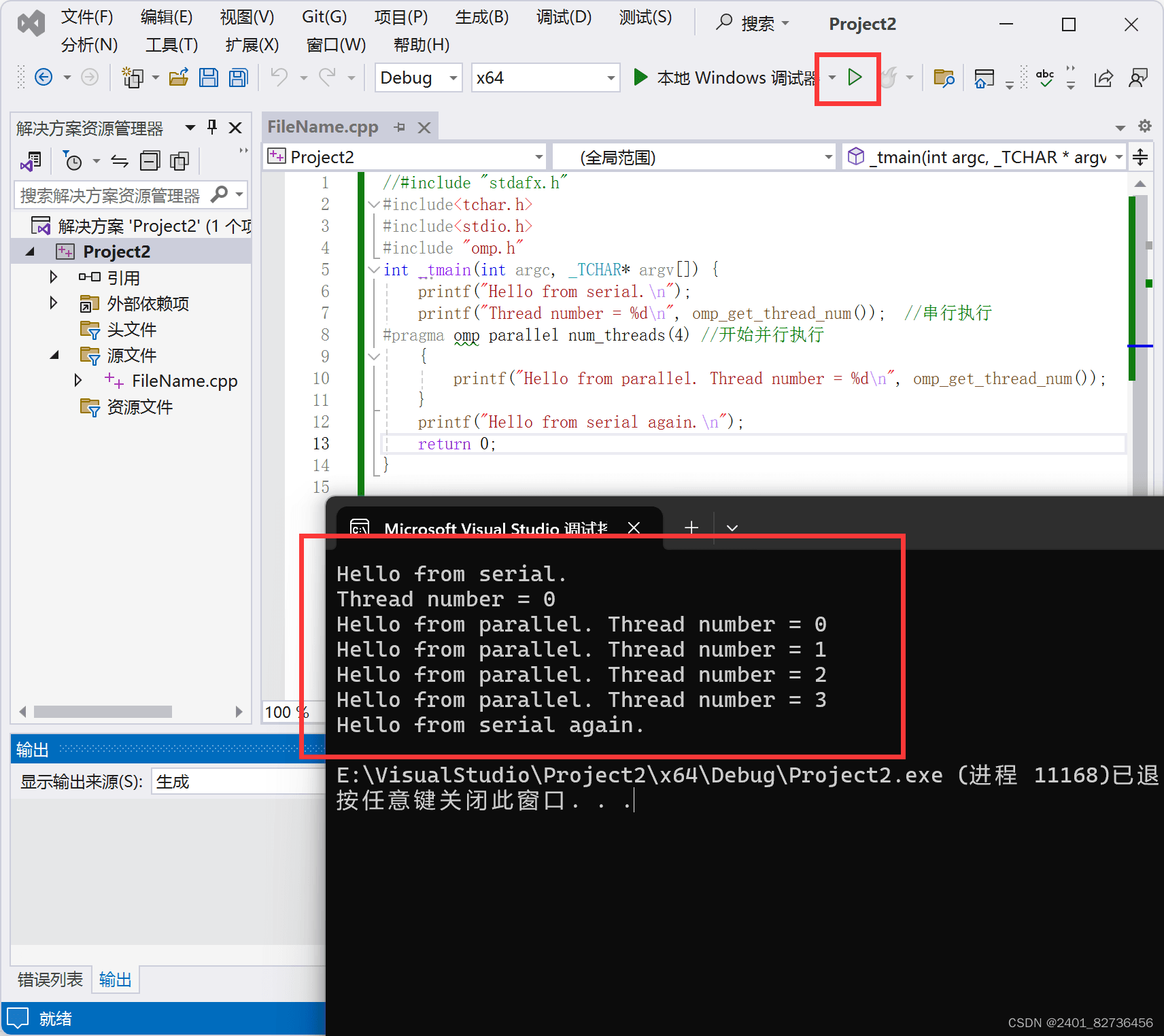Expand the FileName.cpp tree node
The height and width of the screenshot is (1036, 1164).
pyautogui.click(x=78, y=381)
